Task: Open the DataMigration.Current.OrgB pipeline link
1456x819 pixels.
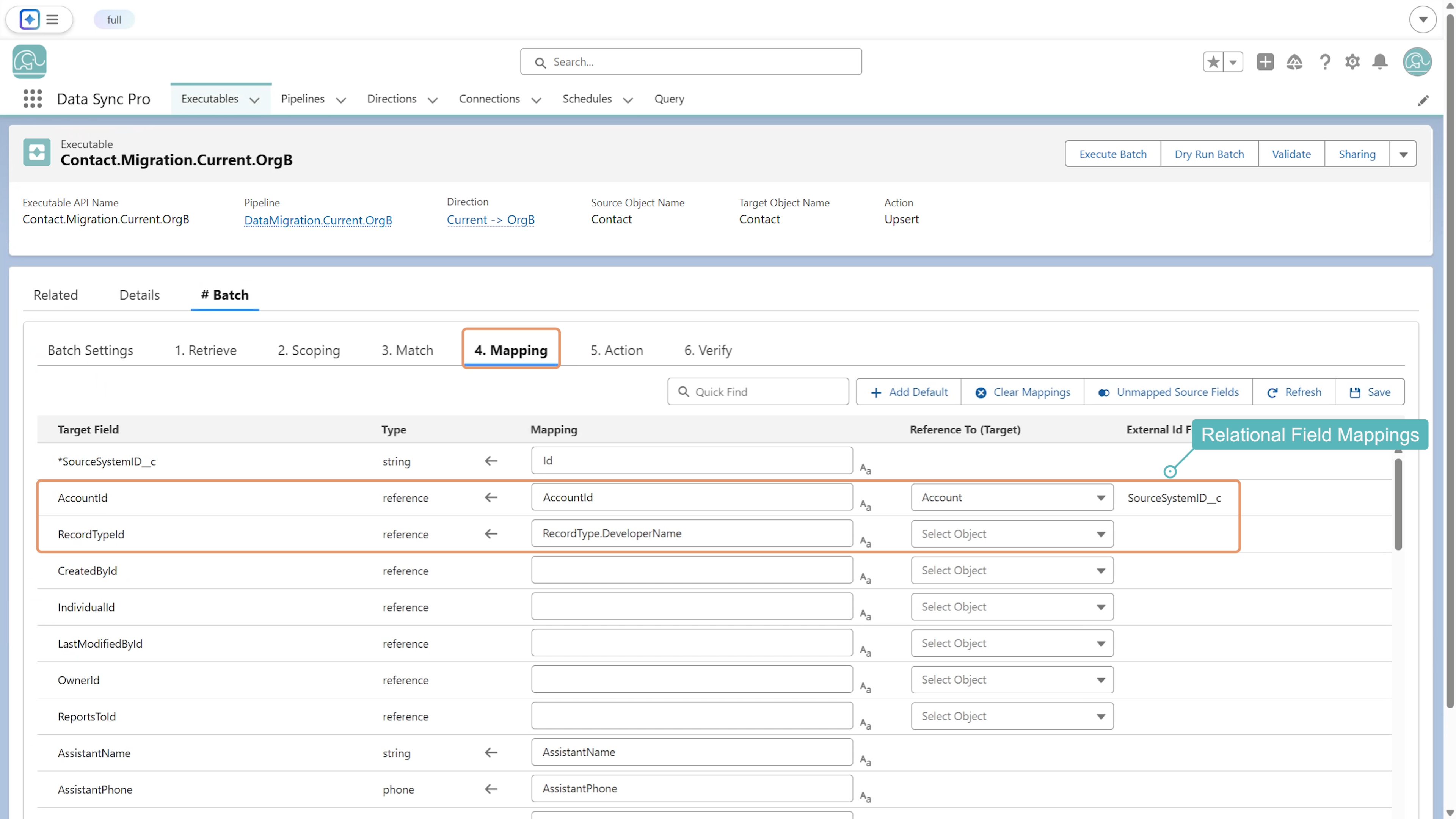Action: [318, 220]
